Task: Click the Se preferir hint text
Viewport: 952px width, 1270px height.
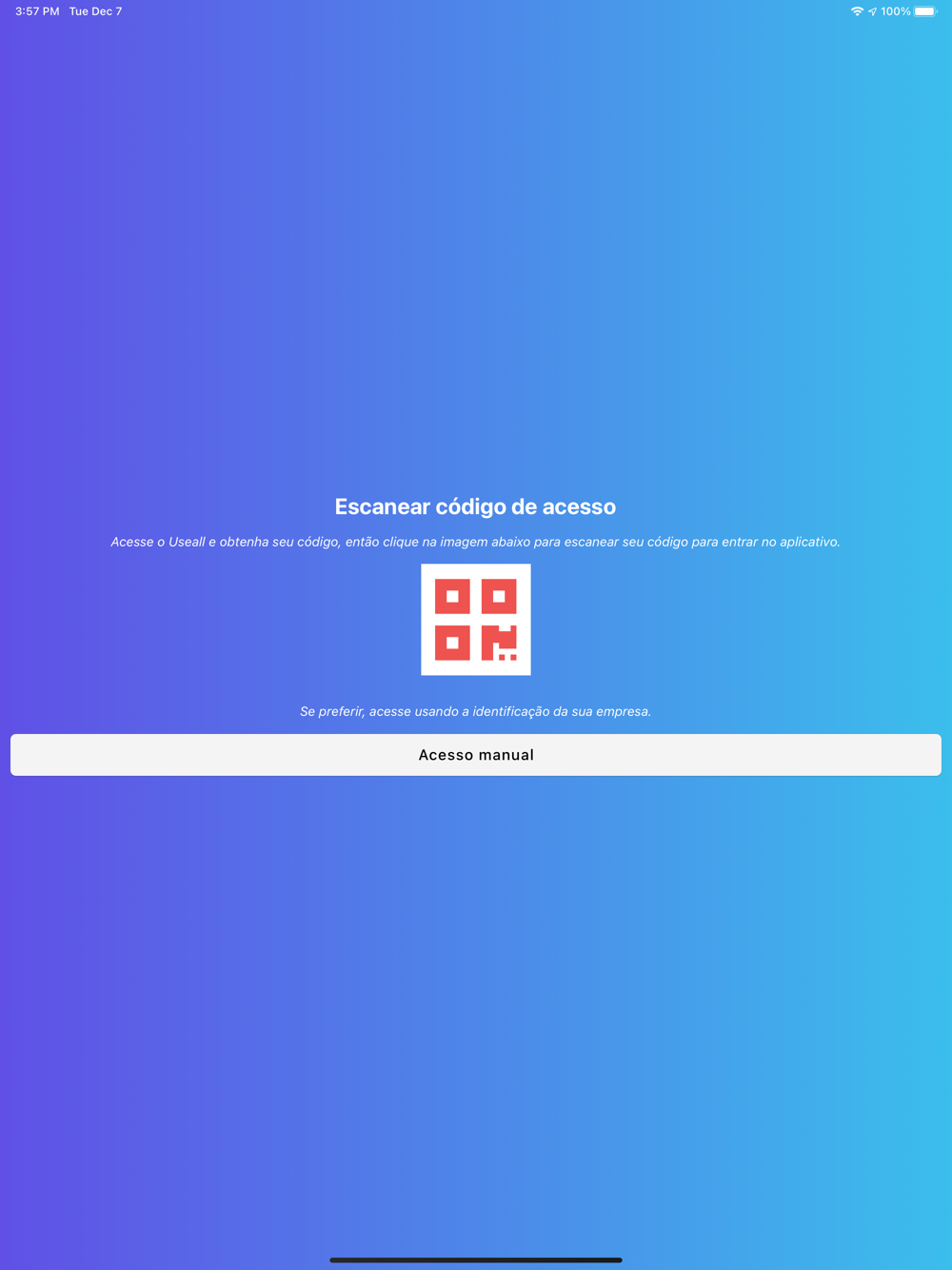Action: (475, 711)
